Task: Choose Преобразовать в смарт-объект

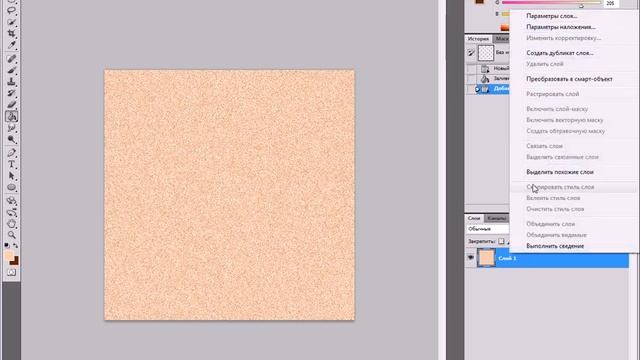Action: pyautogui.click(x=569, y=79)
